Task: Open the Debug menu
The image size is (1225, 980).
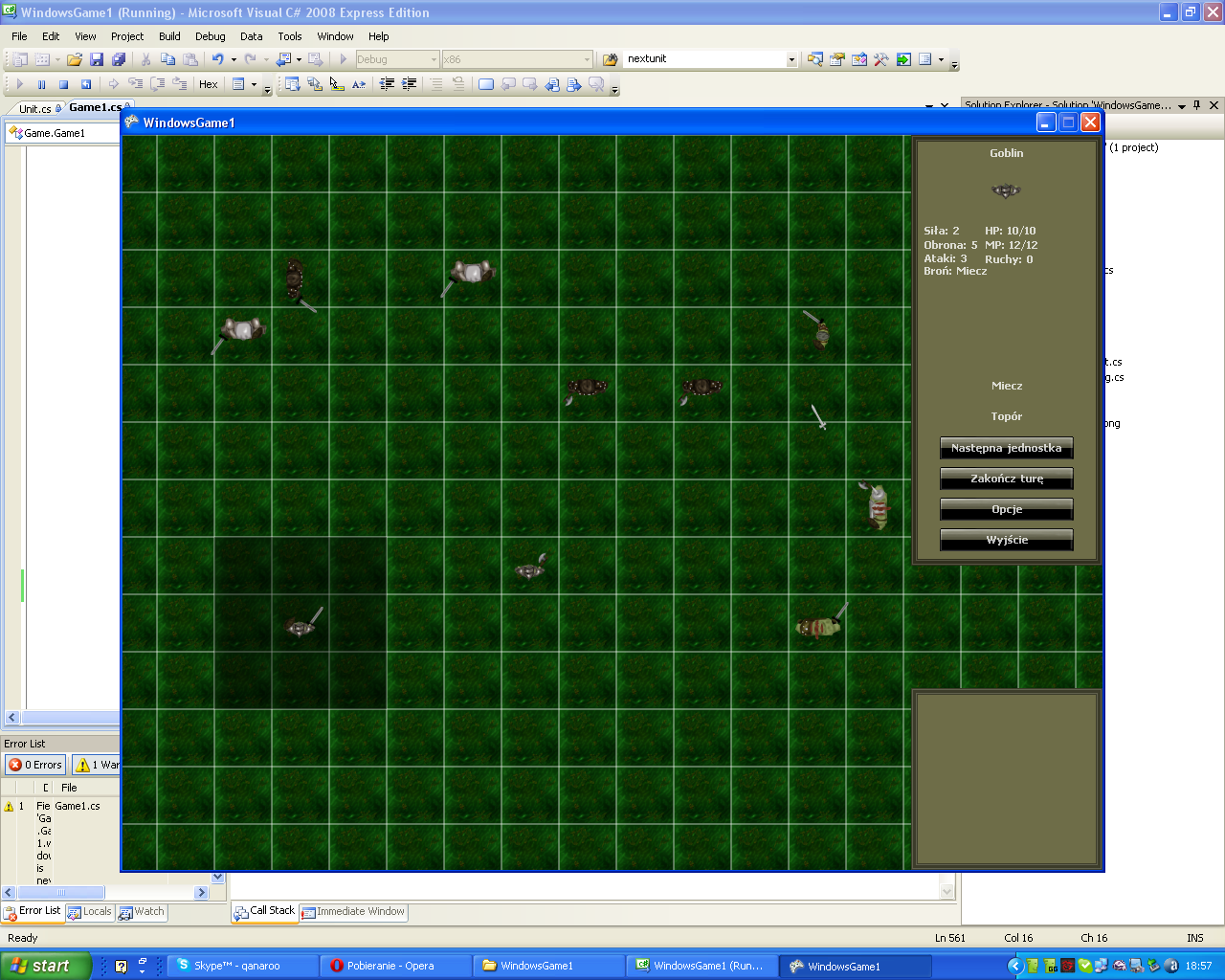Action: pos(210,36)
